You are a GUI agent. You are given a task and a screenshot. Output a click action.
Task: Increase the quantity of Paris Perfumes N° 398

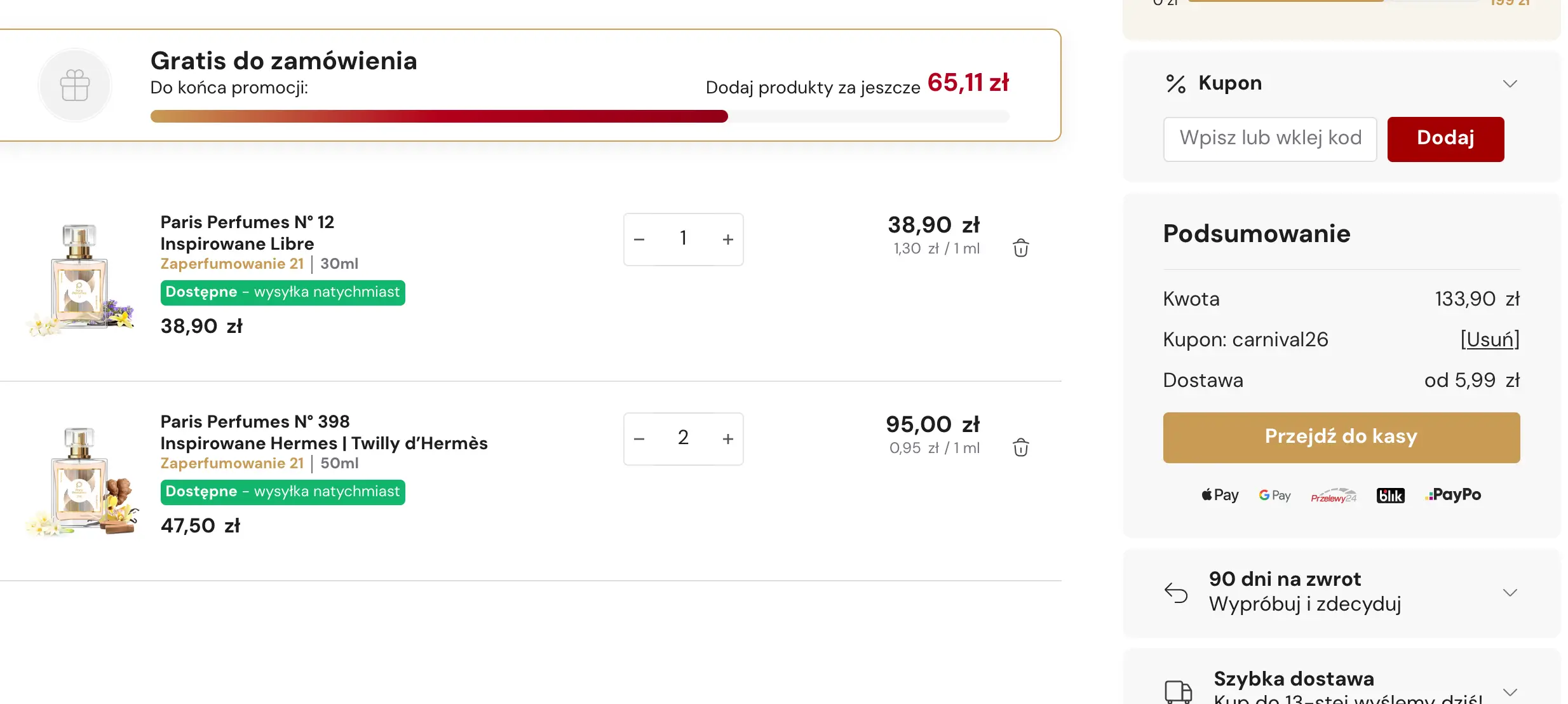click(727, 439)
